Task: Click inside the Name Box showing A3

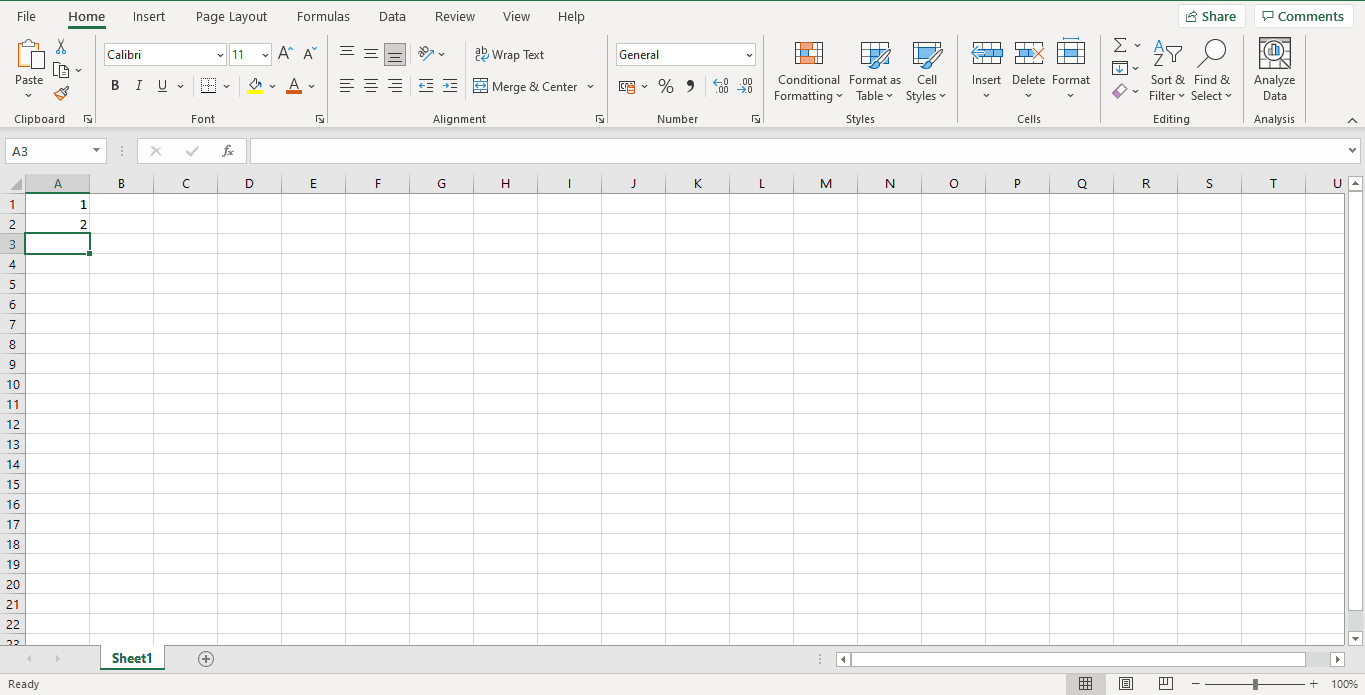Action: [48, 151]
